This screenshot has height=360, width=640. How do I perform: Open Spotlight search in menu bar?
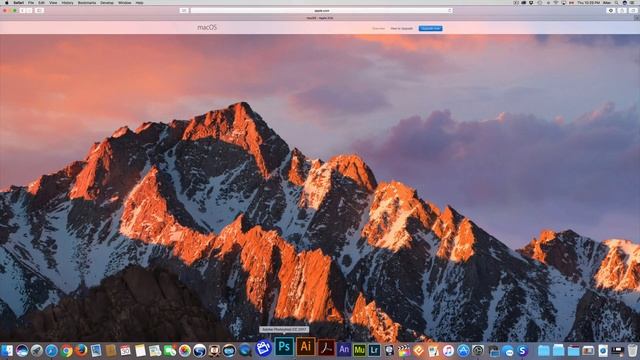pyautogui.click(x=617, y=2)
